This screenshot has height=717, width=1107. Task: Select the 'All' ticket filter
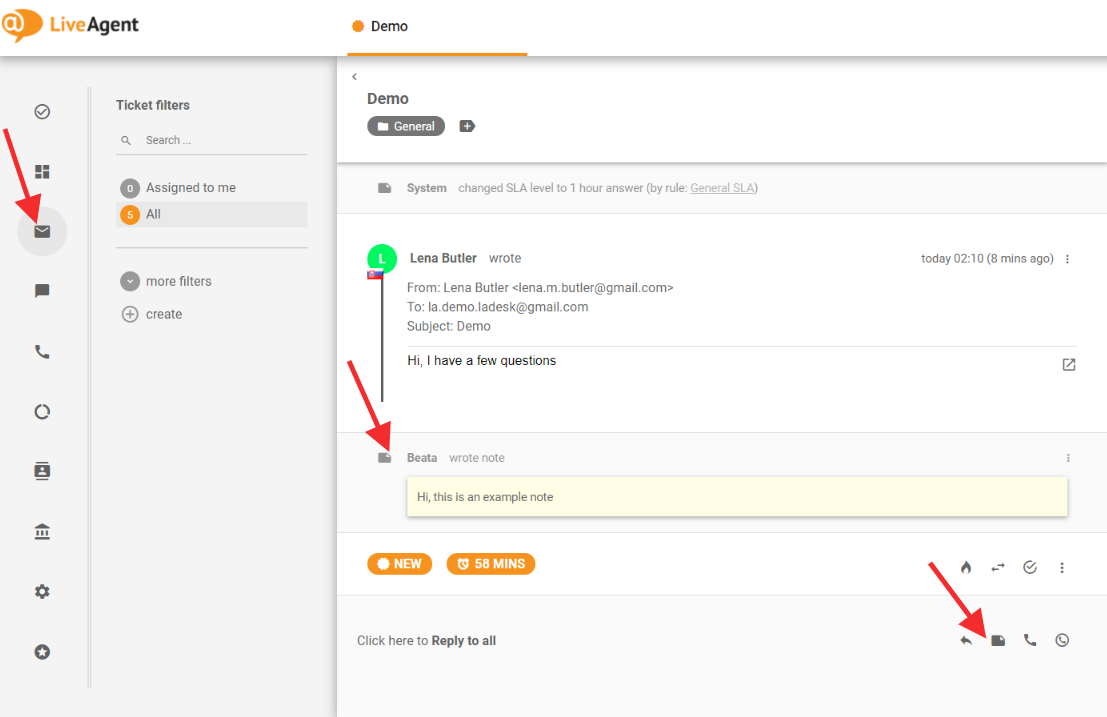pos(153,214)
